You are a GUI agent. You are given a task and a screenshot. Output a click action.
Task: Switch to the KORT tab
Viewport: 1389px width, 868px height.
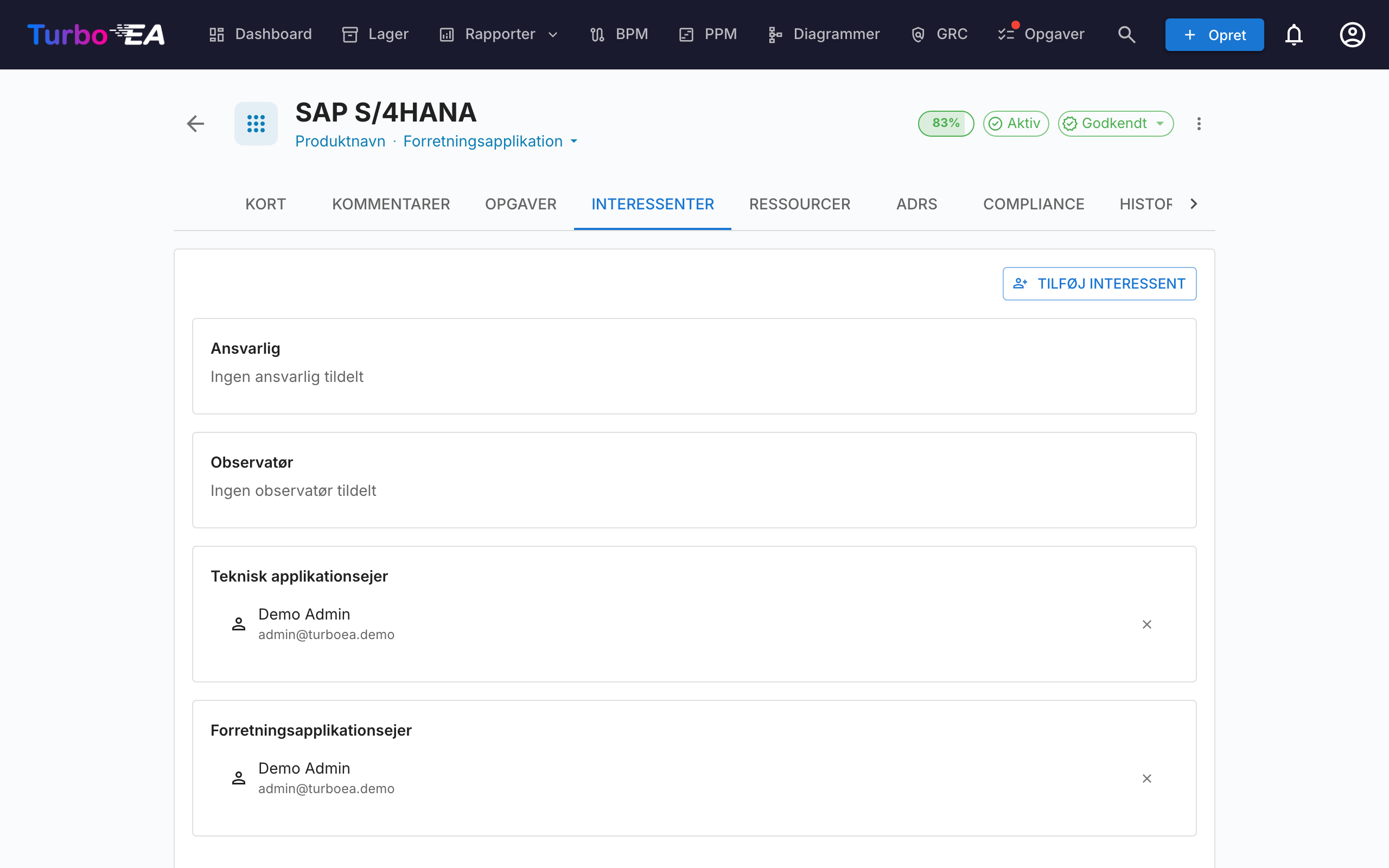265,204
